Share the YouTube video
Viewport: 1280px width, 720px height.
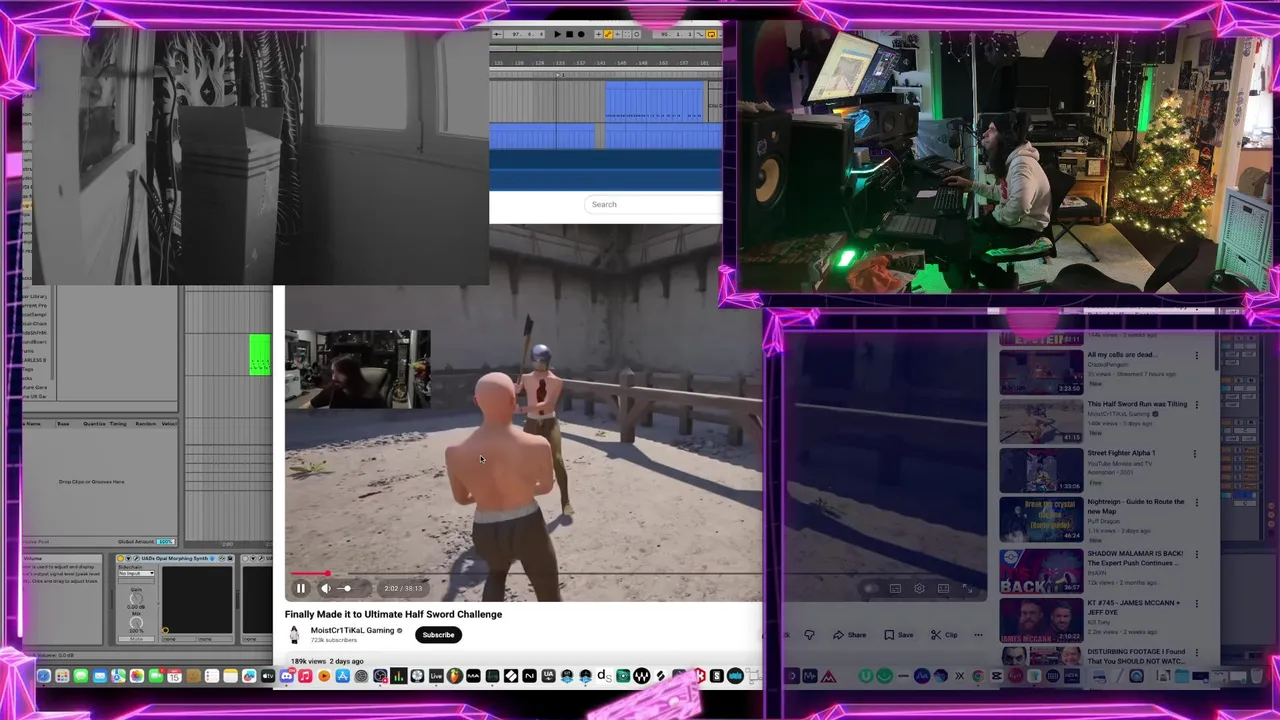coord(850,635)
